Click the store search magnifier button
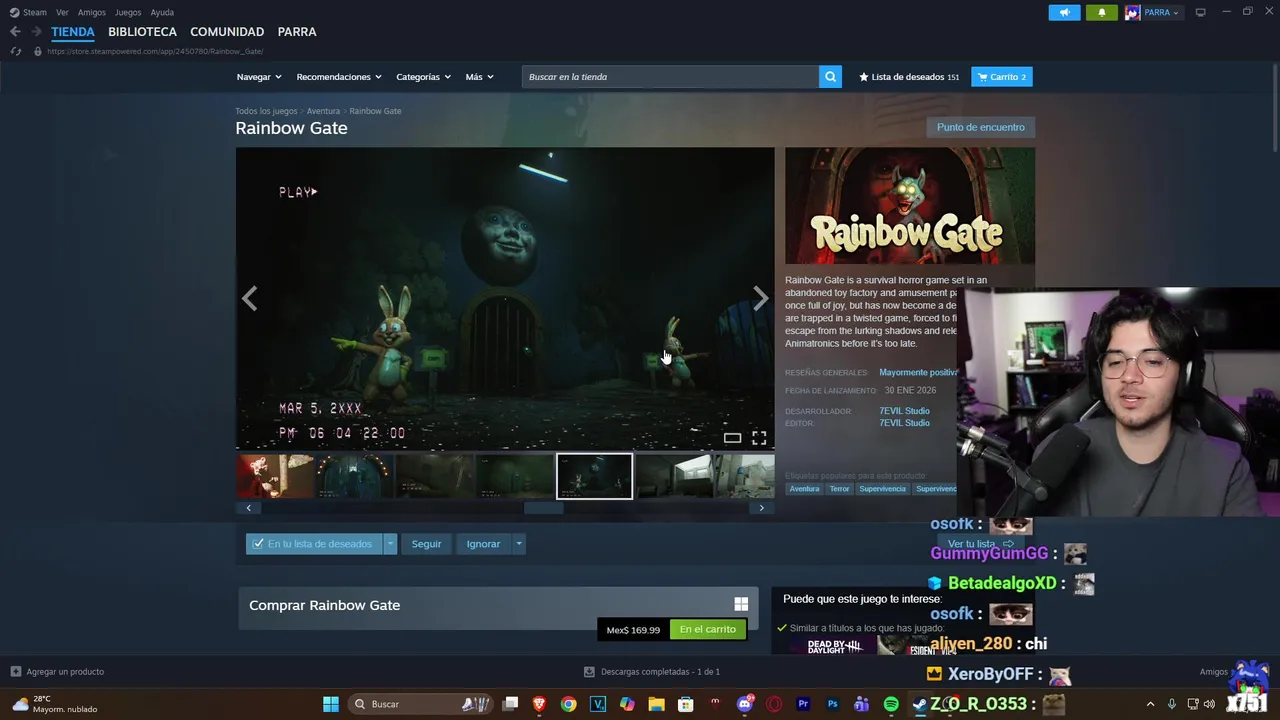 pyautogui.click(x=830, y=77)
